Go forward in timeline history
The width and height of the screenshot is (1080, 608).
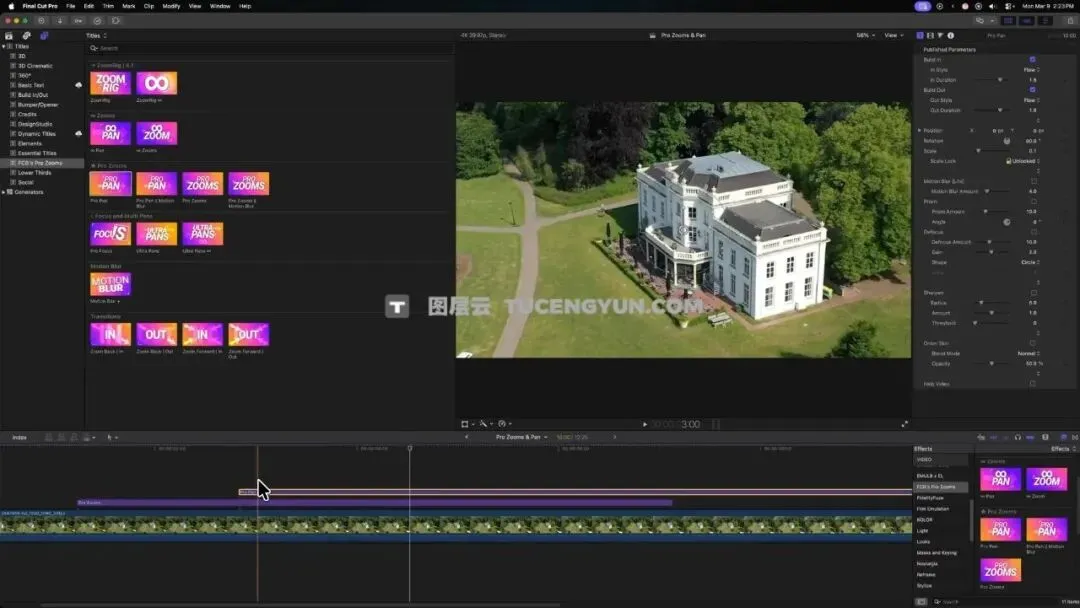tap(614, 437)
